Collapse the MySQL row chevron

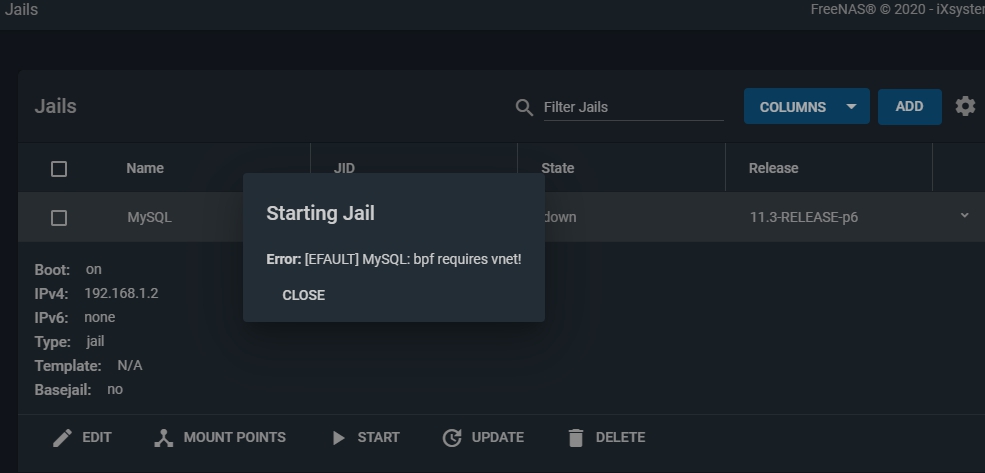click(x=964, y=216)
